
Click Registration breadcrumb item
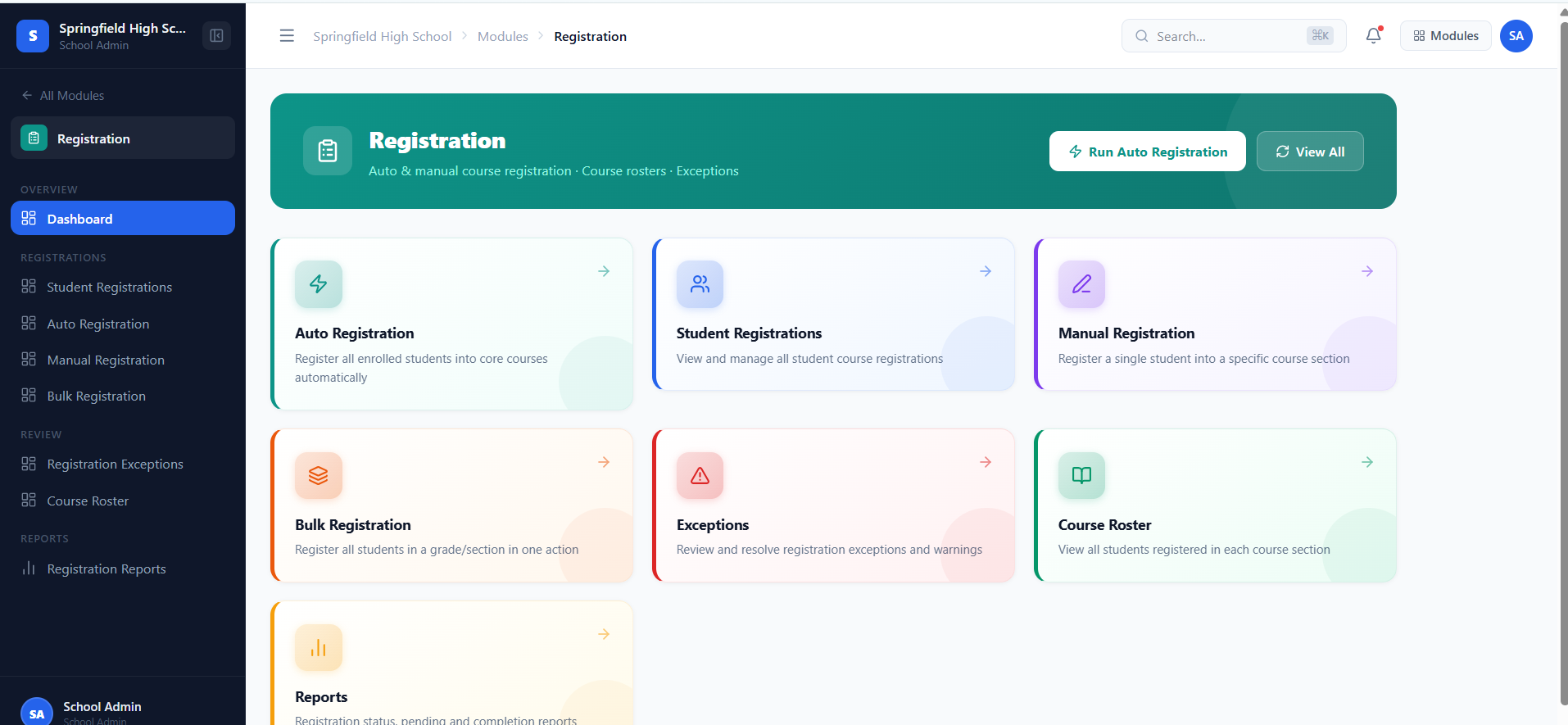[x=590, y=36]
